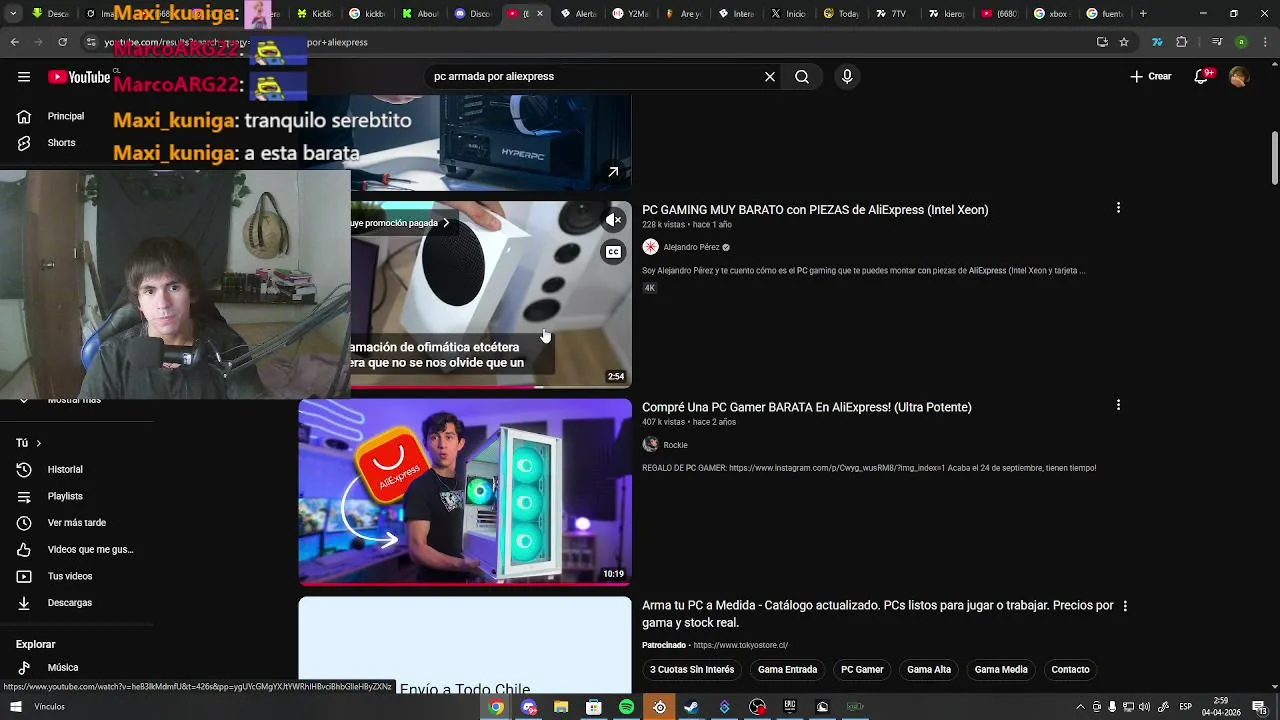Switch to the Inicio X browser tab
1280x720 pixels.
(788, 14)
